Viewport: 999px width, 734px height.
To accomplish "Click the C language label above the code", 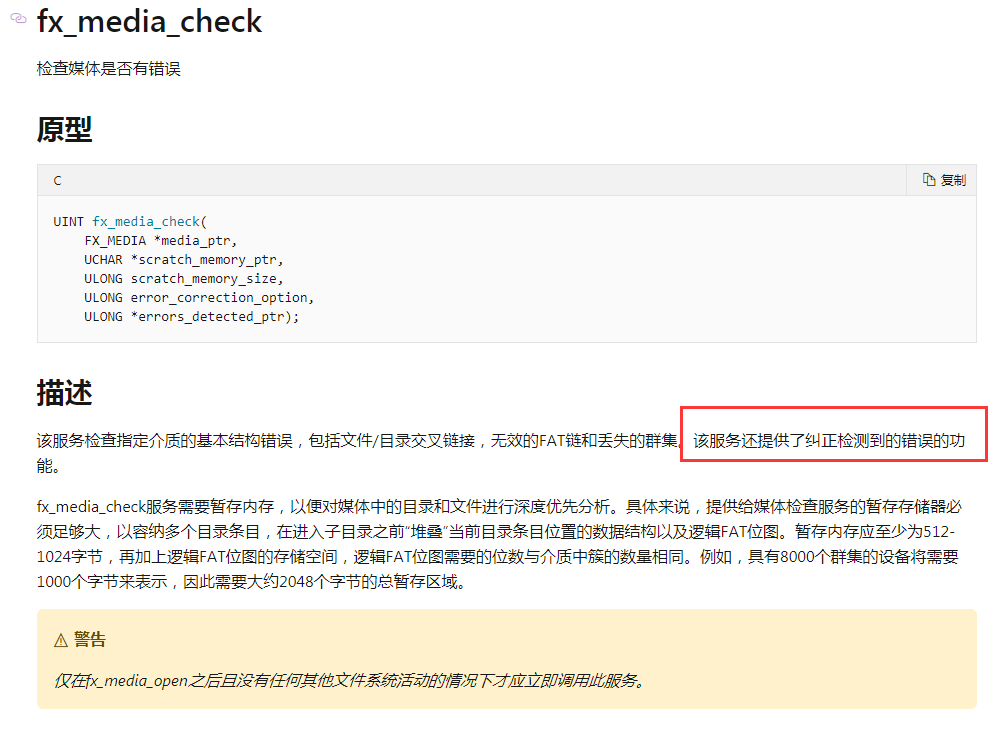I will point(57,181).
